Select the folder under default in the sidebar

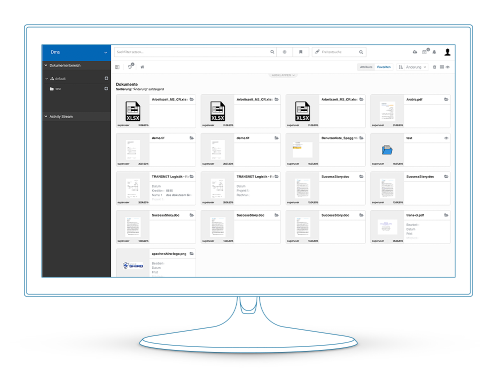pos(55,89)
